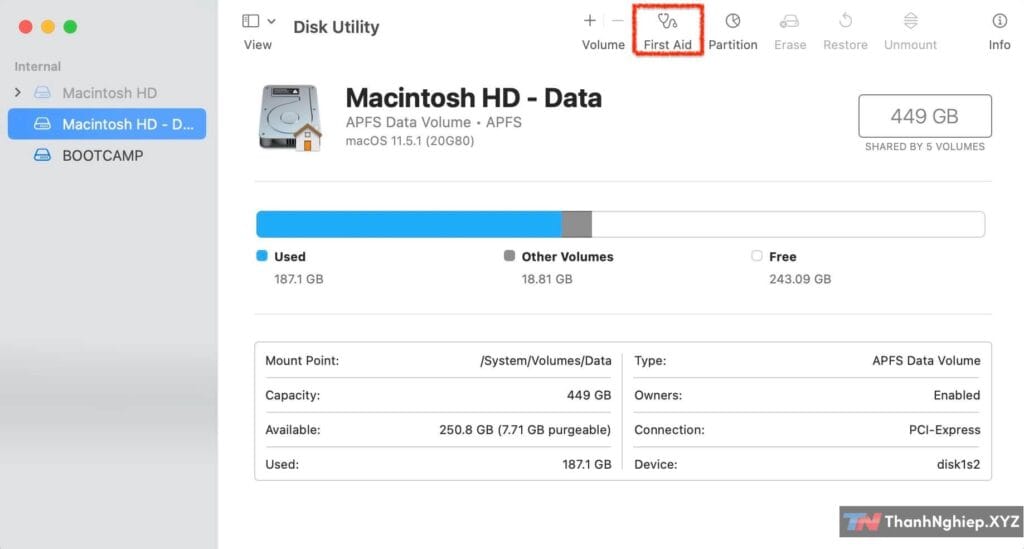This screenshot has width=1024, height=549.
Task: Click the blue Used segment of storage bar
Action: 409,224
